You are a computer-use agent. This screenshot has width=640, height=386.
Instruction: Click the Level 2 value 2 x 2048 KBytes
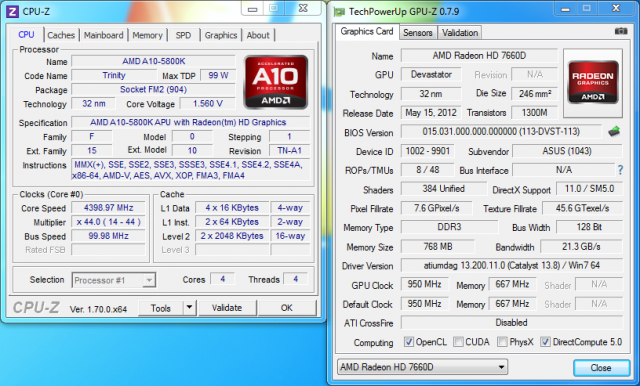(x=232, y=236)
